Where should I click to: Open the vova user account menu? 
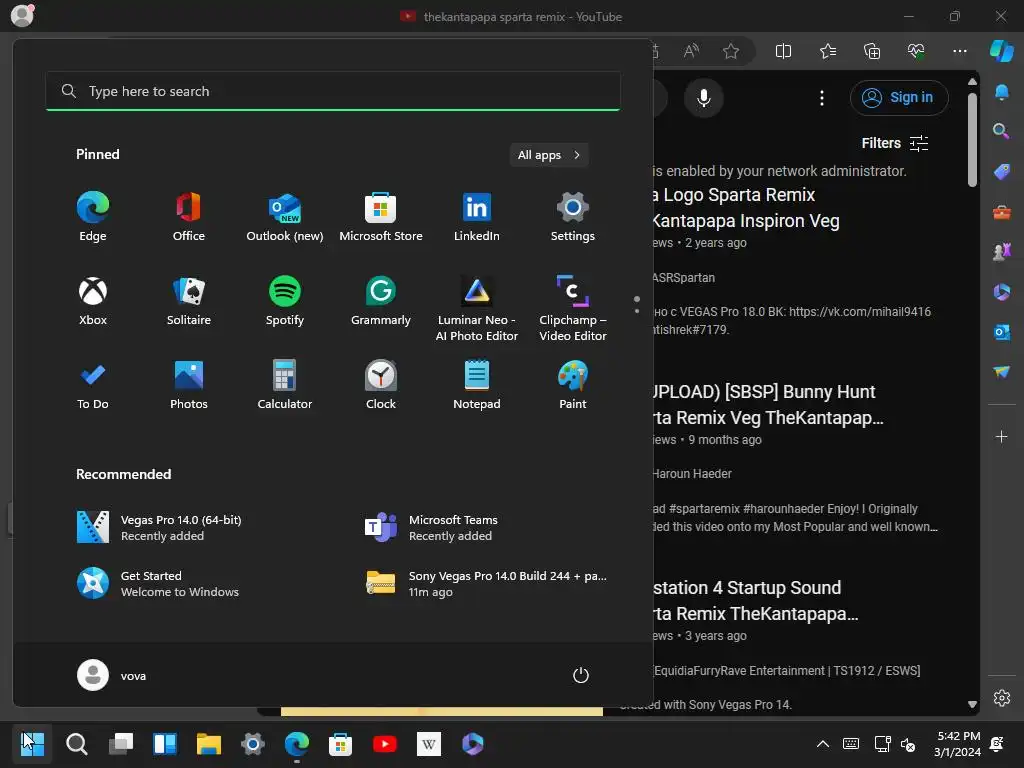112,675
